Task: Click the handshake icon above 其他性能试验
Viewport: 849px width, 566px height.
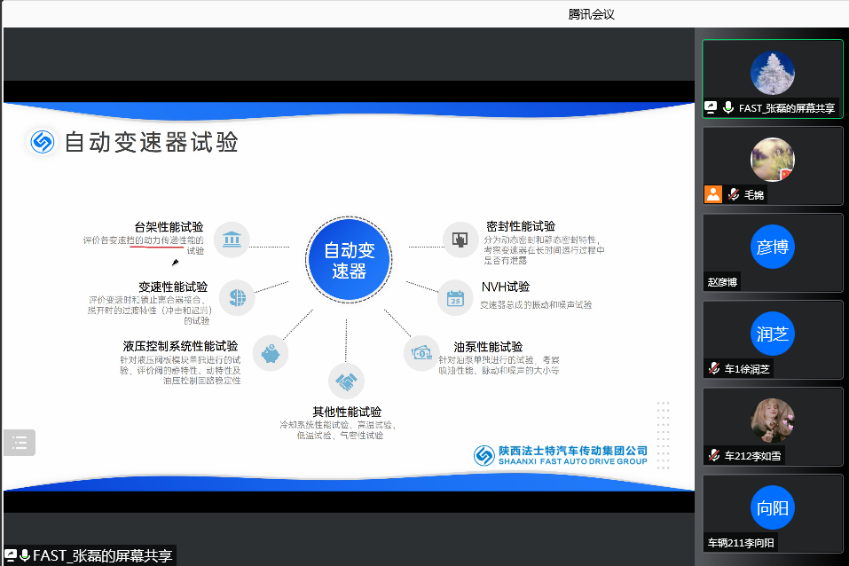Action: point(346,382)
